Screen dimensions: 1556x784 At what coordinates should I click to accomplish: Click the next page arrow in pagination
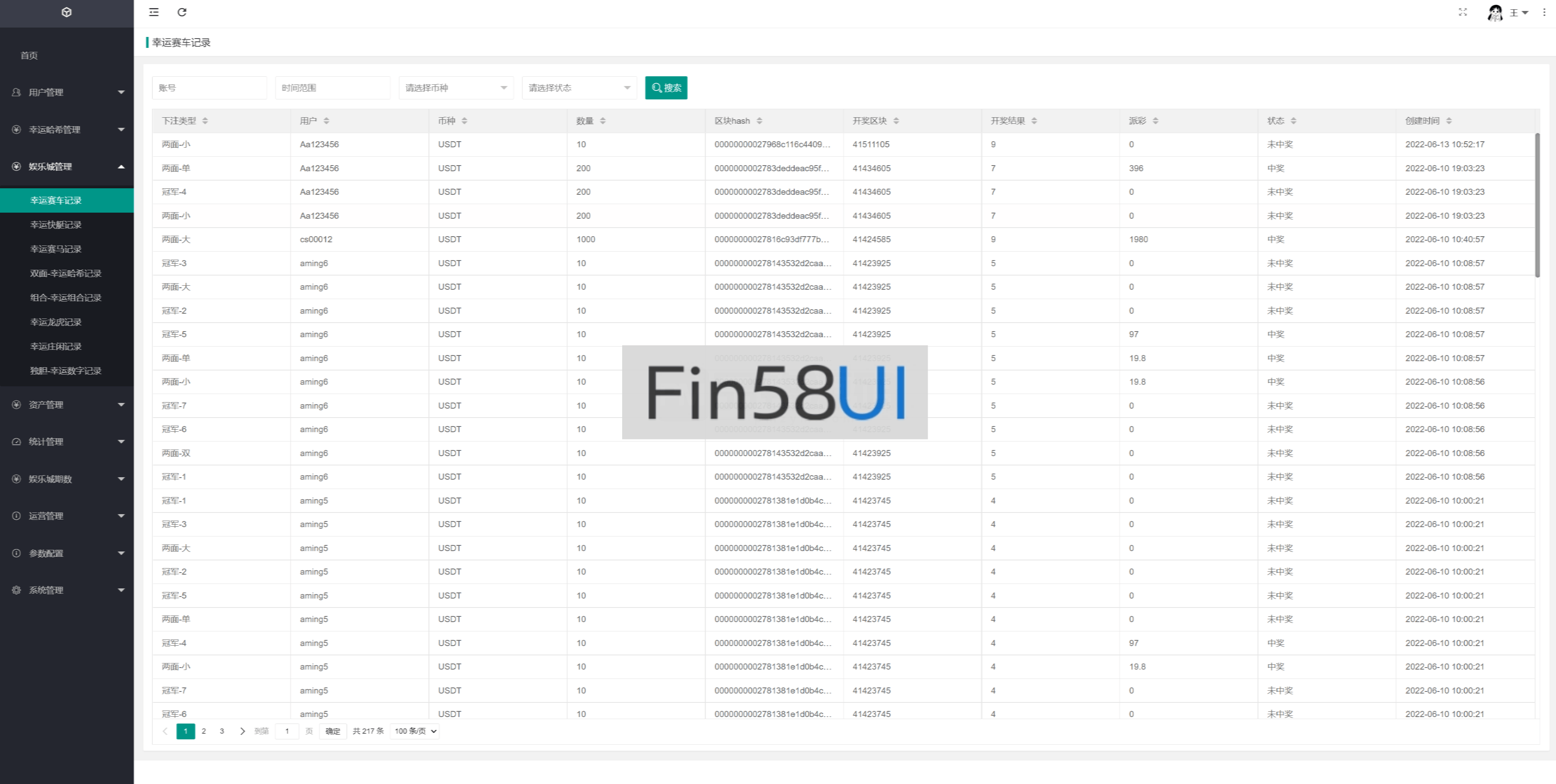(x=242, y=731)
